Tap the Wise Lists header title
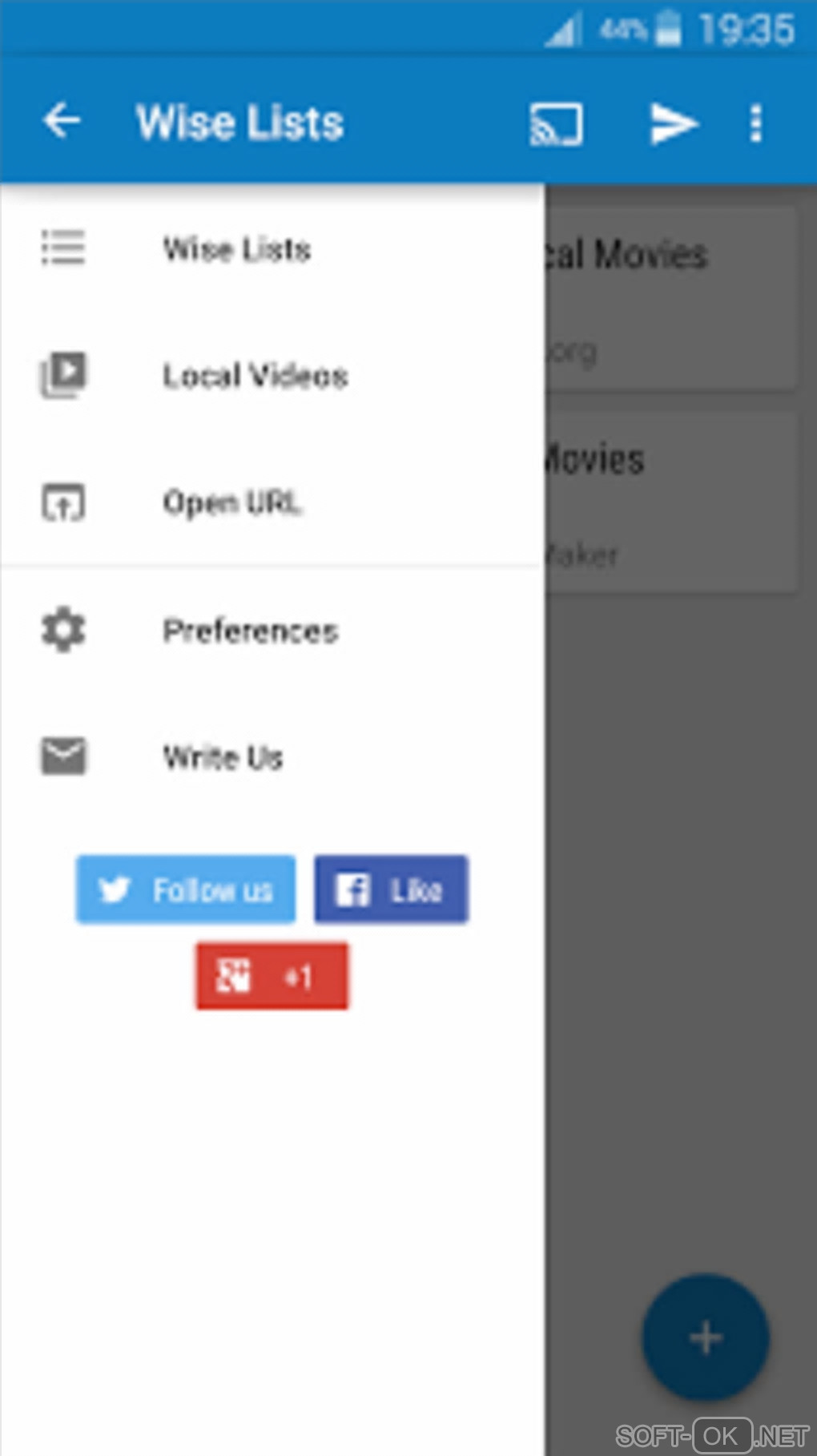817x1456 pixels. tap(240, 123)
